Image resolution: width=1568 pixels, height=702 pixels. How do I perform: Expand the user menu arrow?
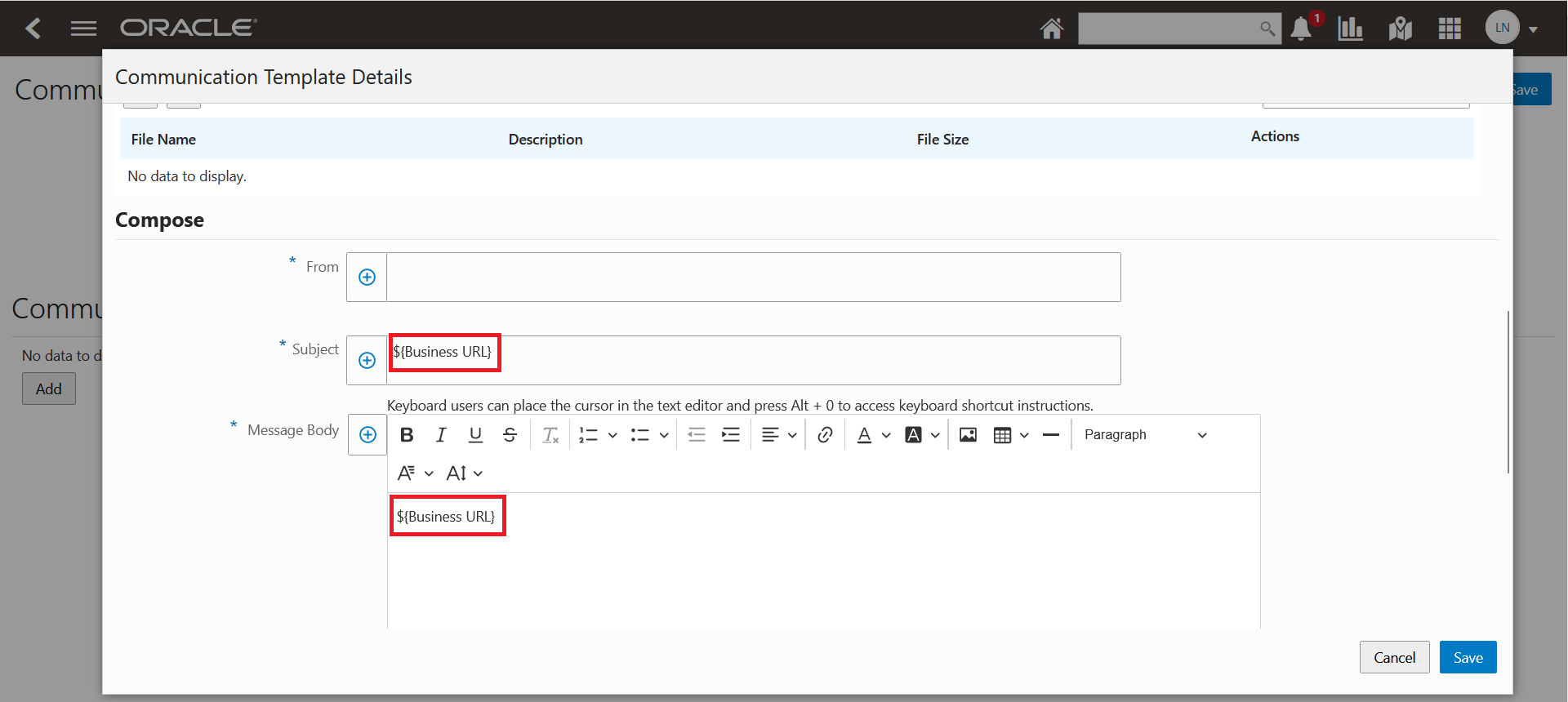click(x=1534, y=29)
